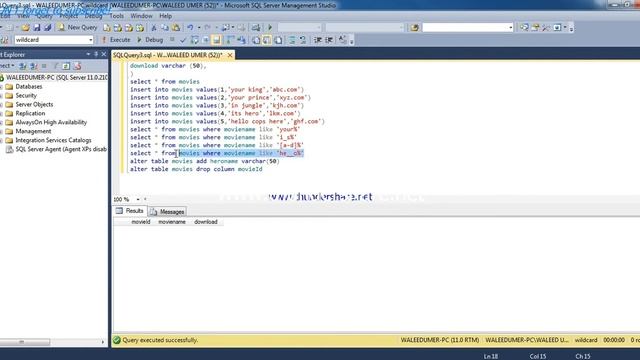The width and height of the screenshot is (640, 360).
Task: Switch to the Messages tab
Action: click(x=167, y=211)
